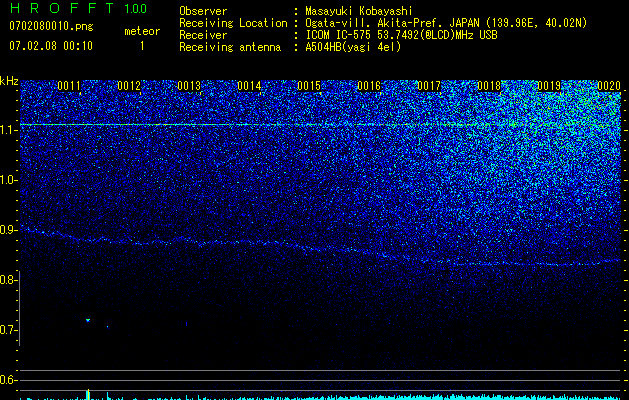Viewport: 629px width, 400px height.
Task: Click antenna A504HB(yagi 4el) text
Action: pyautogui.click(x=353, y=47)
